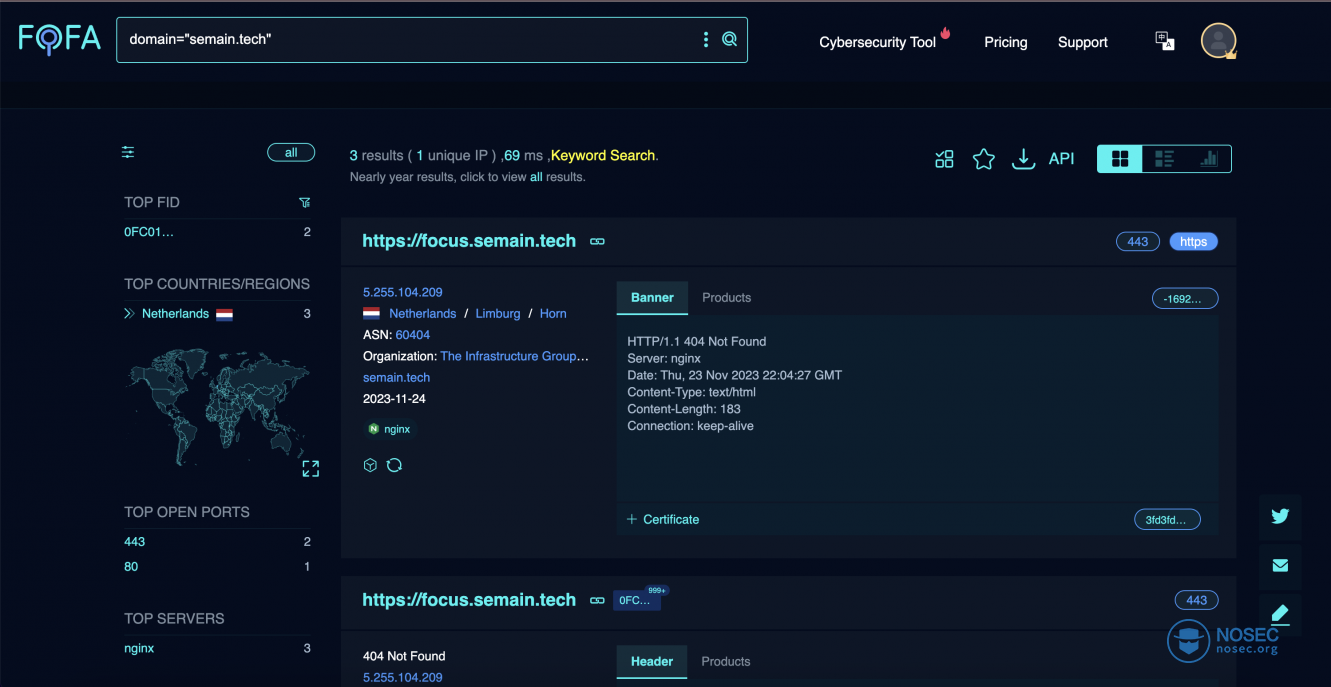The height and width of the screenshot is (687, 1331).
Task: Share via the Twitter icon
Action: point(1280,517)
